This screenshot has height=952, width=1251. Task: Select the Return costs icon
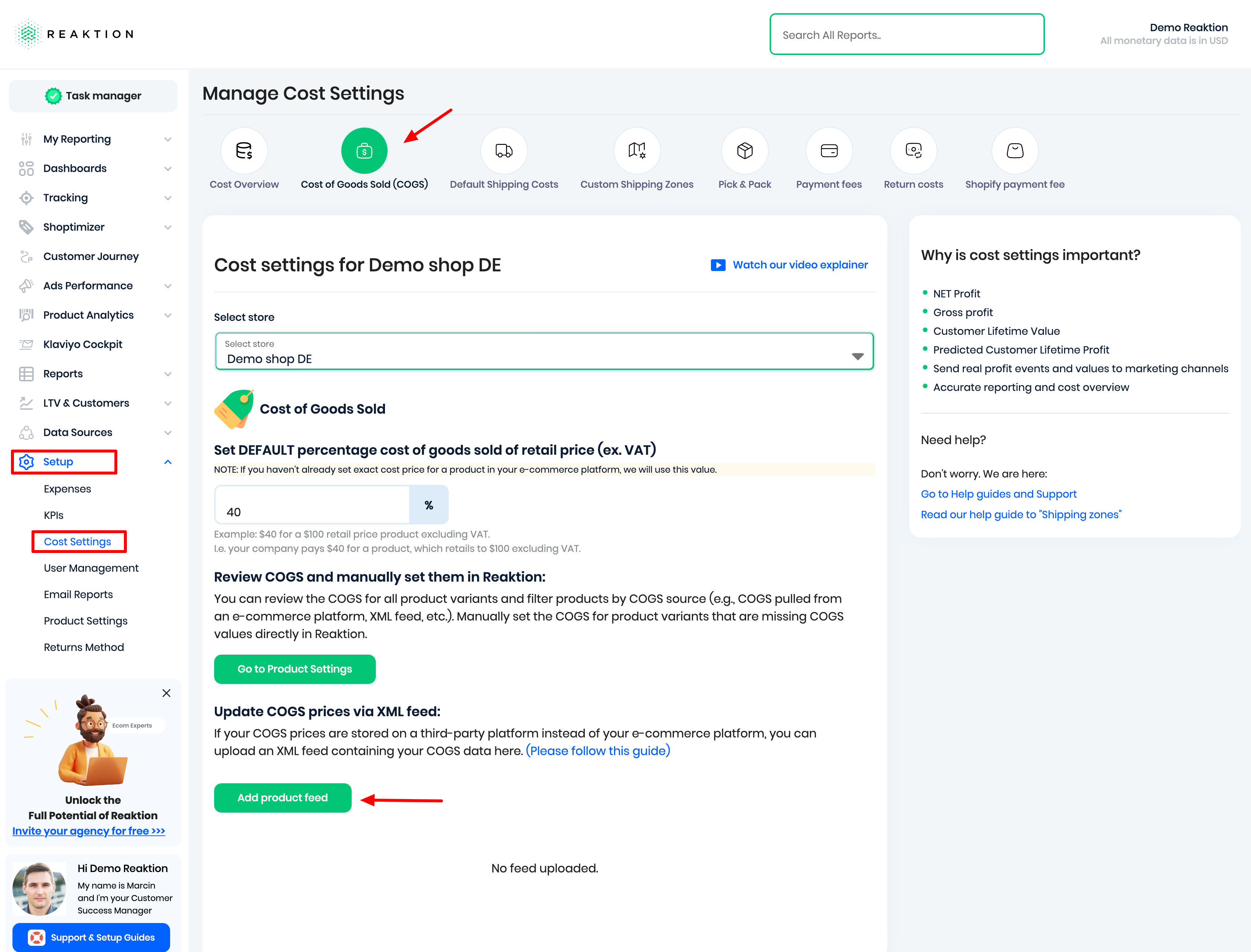(x=913, y=151)
